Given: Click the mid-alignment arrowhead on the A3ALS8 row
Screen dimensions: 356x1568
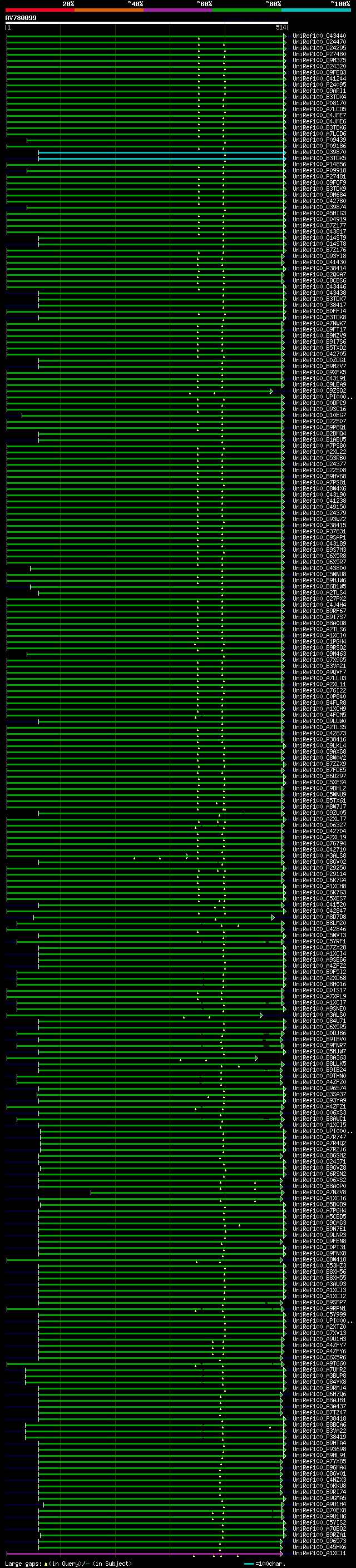Looking at the screenshot, I should click(187, 857).
